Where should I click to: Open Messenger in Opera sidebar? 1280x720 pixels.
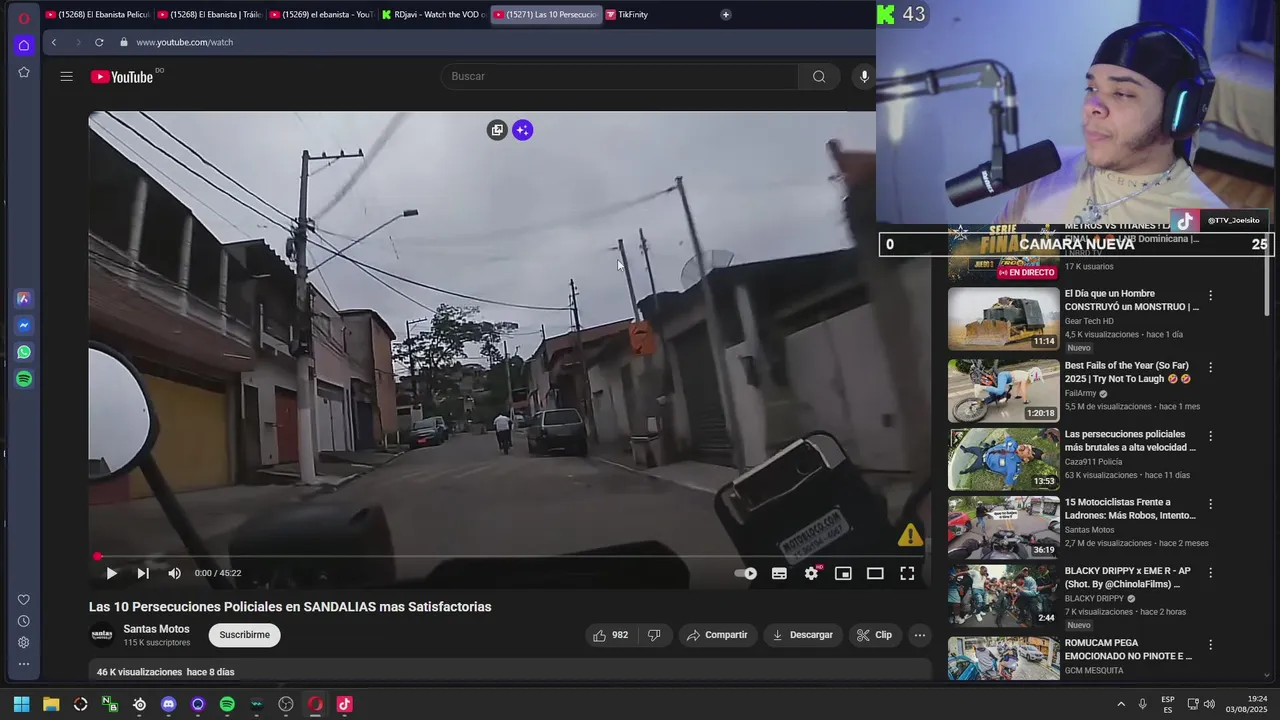coord(24,325)
